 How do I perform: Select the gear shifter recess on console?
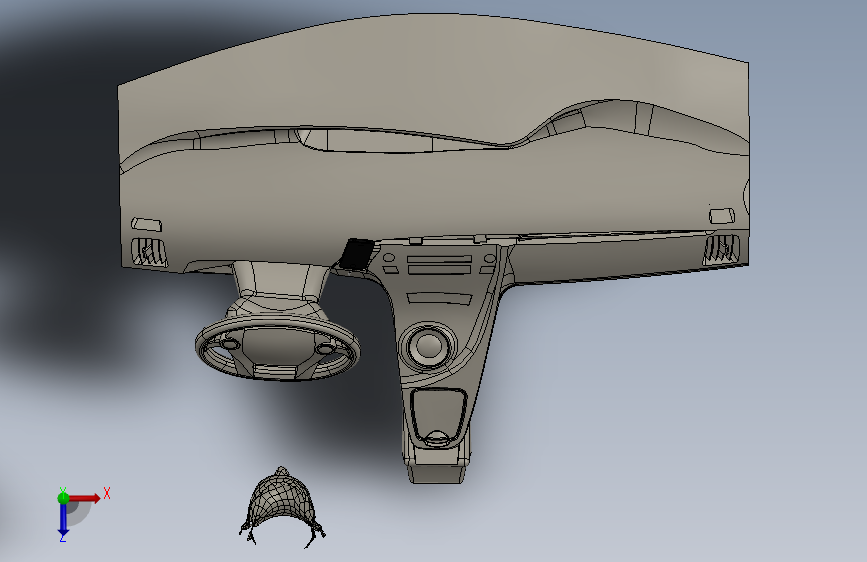[x=437, y=418]
